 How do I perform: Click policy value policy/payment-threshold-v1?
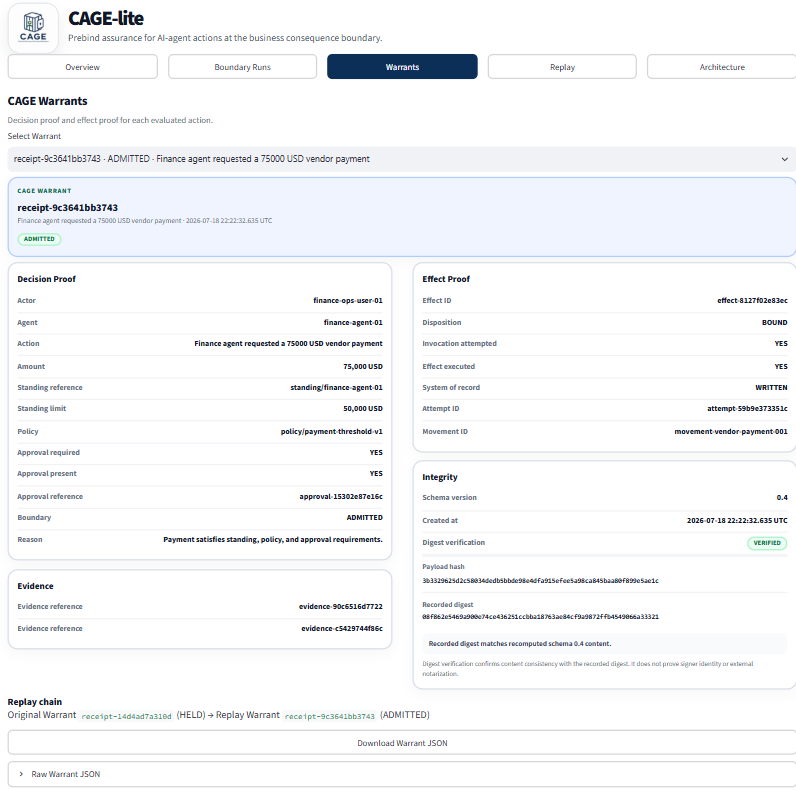[331, 432]
